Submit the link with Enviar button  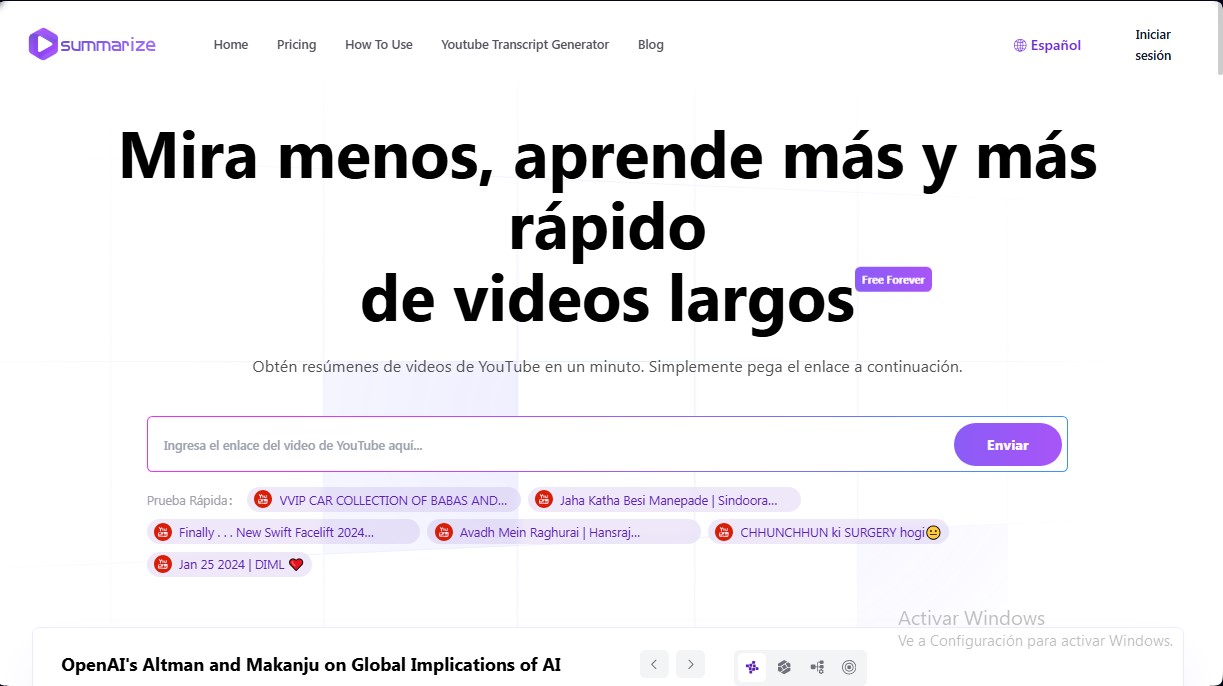click(1008, 445)
